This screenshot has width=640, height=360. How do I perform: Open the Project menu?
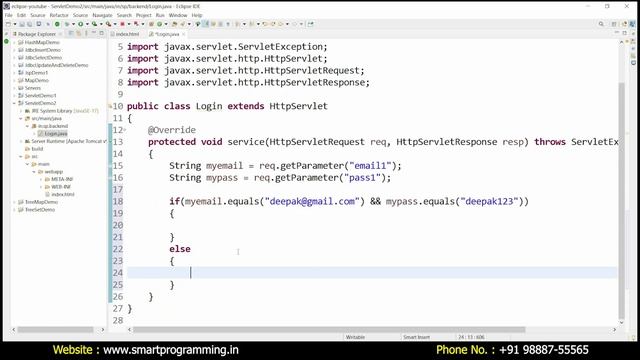[x=143, y=15]
